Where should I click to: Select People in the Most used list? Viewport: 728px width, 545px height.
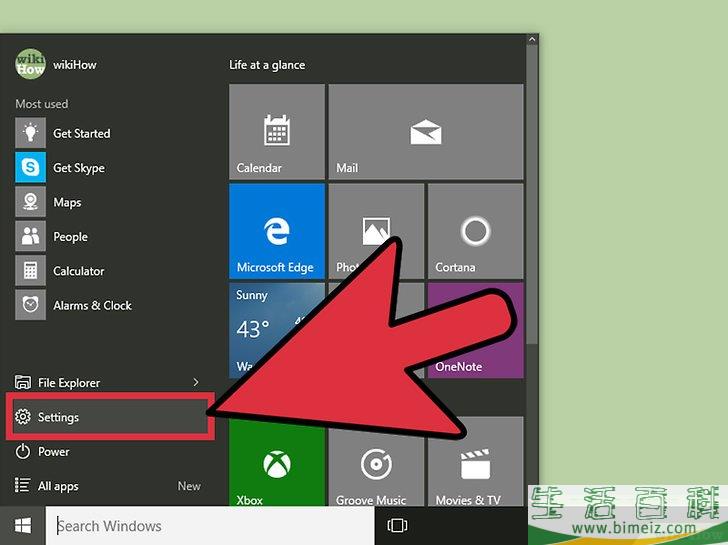pyautogui.click(x=71, y=237)
